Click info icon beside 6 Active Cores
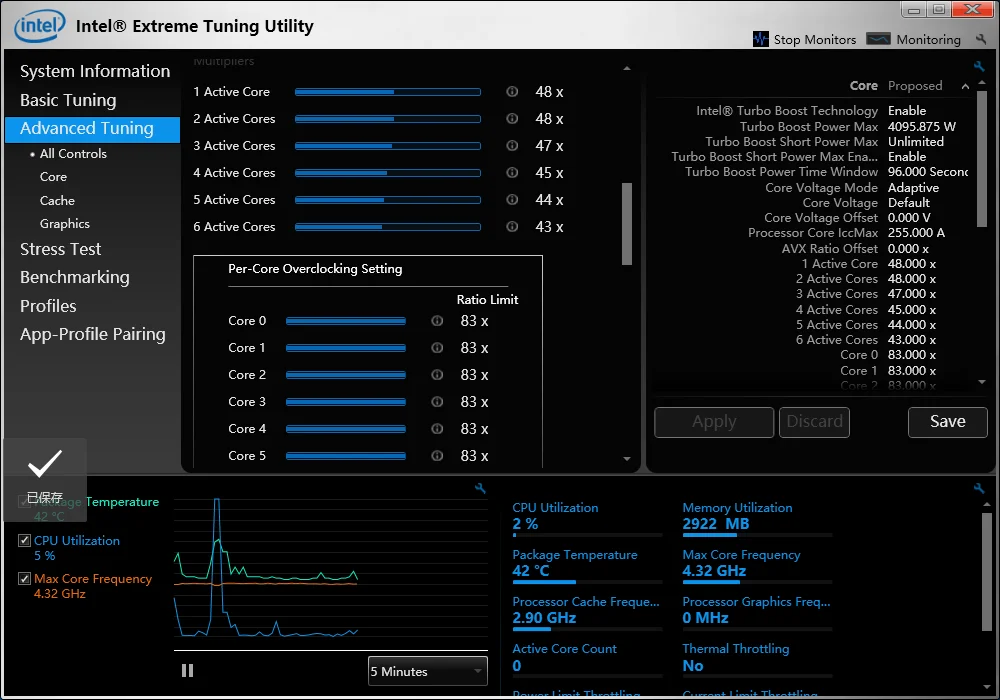 pos(512,227)
